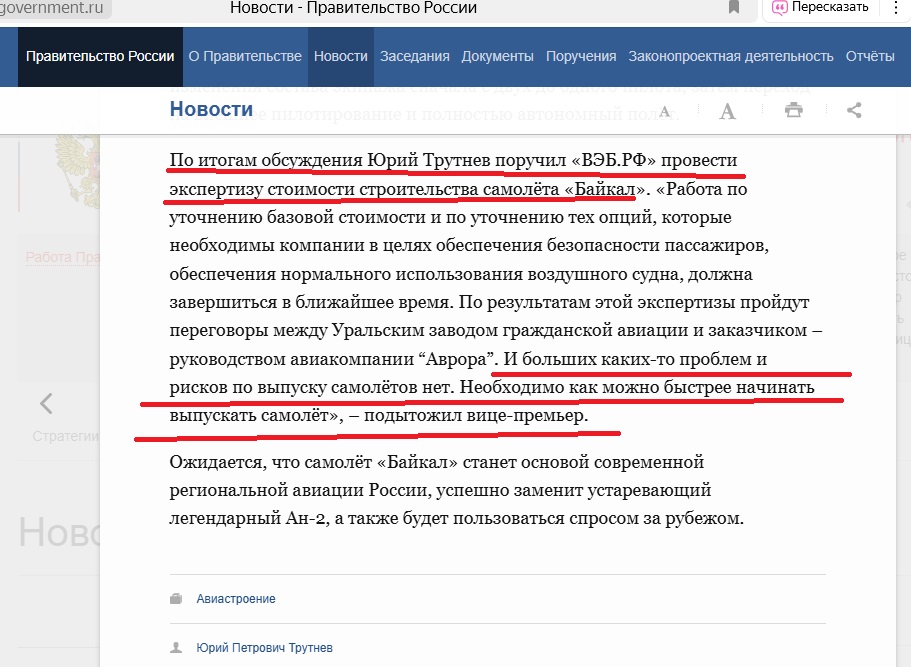Open the browser three-dot menu
The width and height of the screenshot is (911, 667).
[898, 8]
